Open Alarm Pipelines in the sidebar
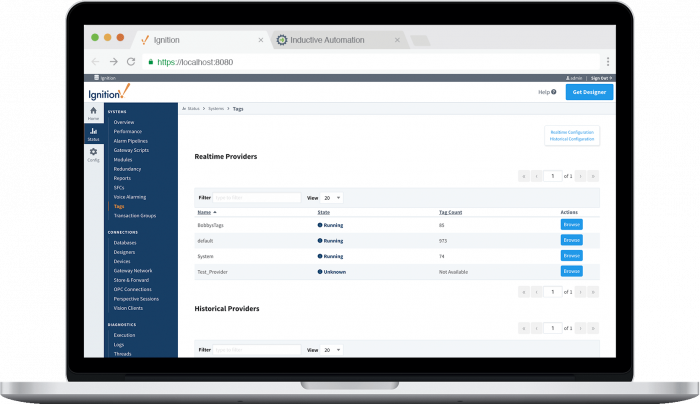 point(130,141)
